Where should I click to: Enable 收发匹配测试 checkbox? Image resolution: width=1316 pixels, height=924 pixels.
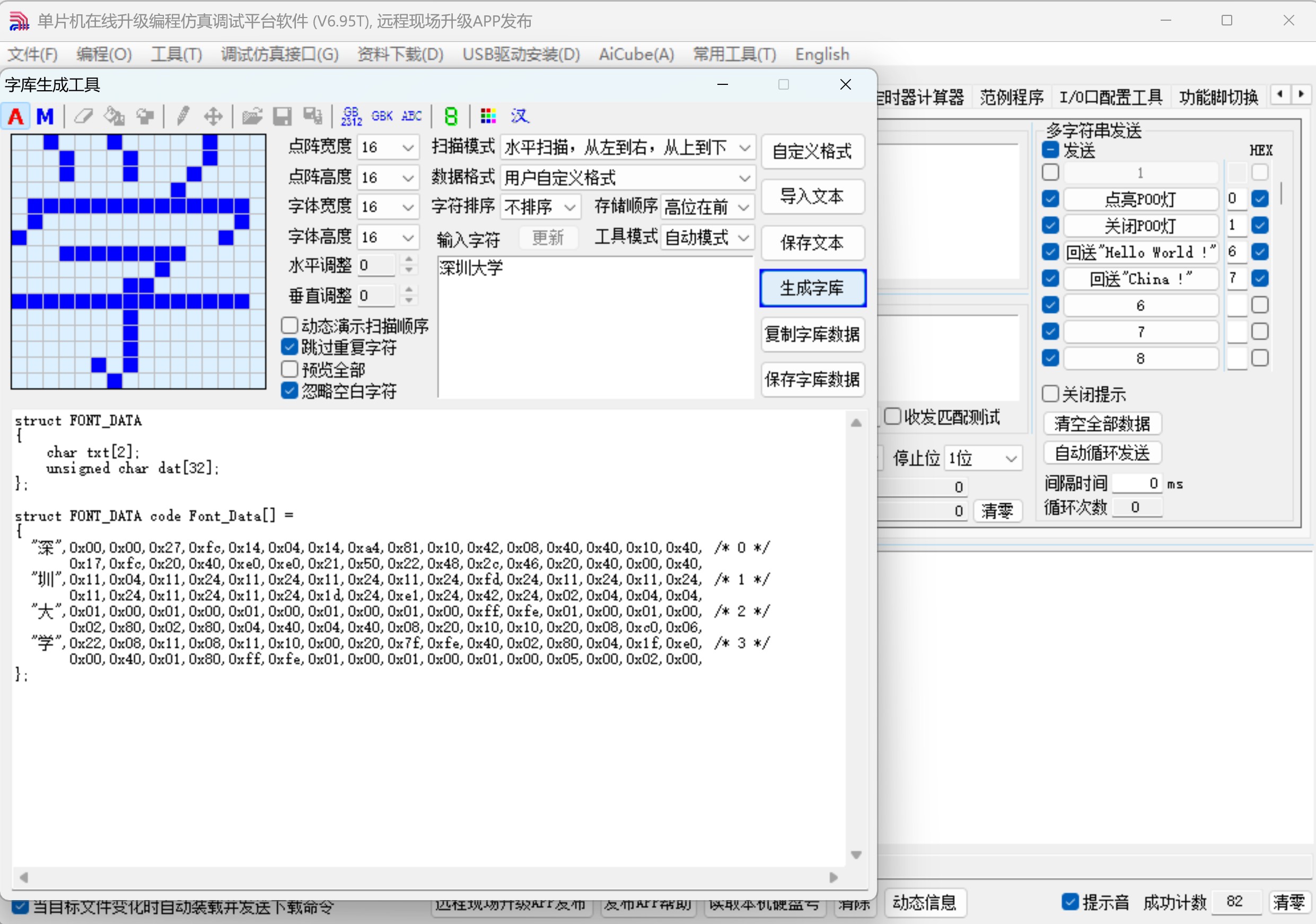pyautogui.click(x=892, y=416)
